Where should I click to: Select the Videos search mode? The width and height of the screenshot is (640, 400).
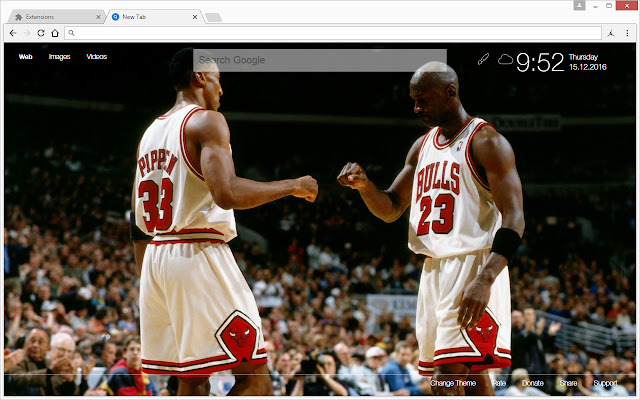pyautogui.click(x=97, y=57)
